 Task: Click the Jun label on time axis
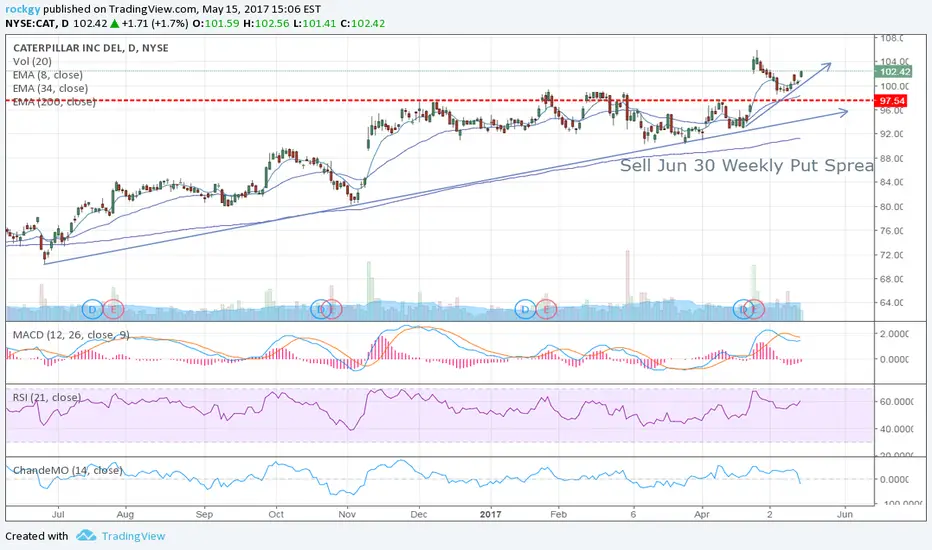[845, 514]
